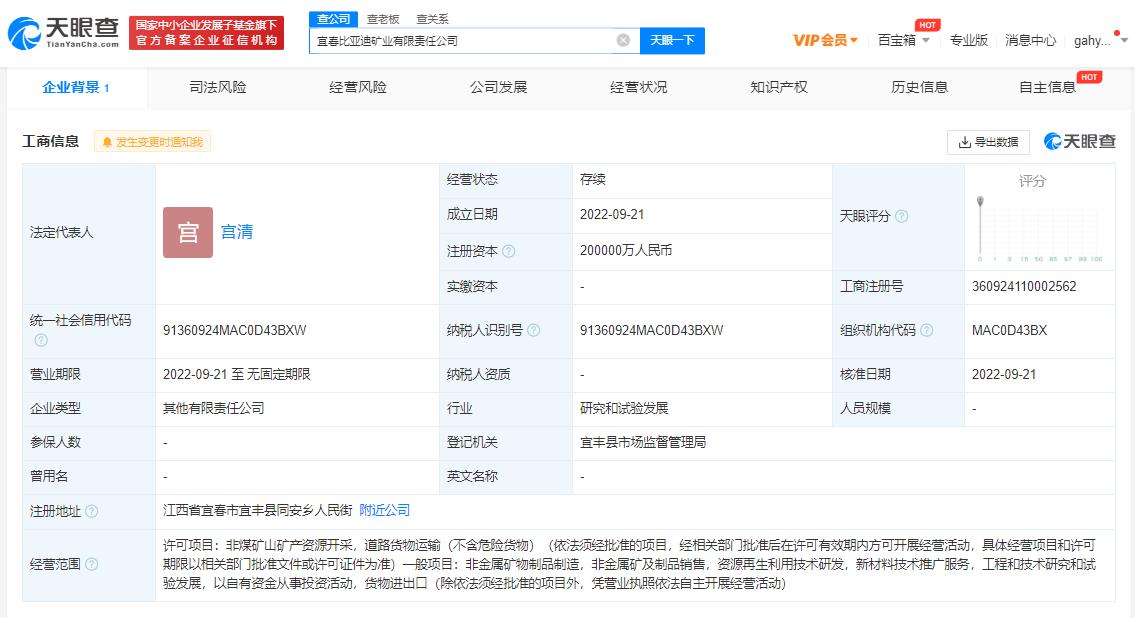
Task: Click the 宫 legal representative avatar
Action: [188, 232]
